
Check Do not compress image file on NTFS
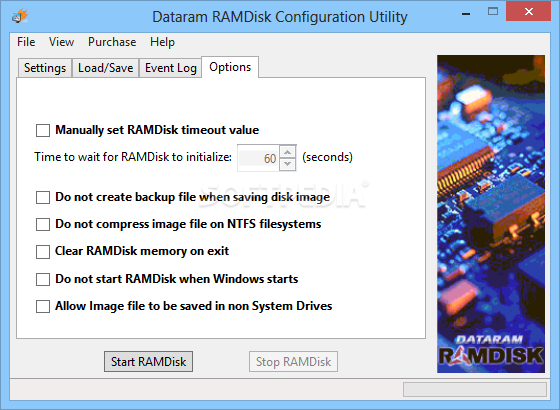43,224
